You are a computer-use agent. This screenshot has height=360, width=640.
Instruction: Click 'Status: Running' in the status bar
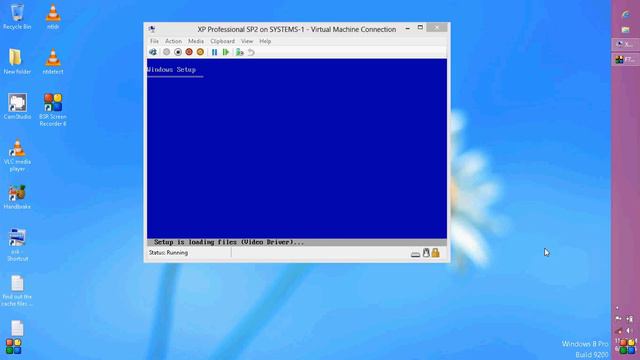pos(168,253)
